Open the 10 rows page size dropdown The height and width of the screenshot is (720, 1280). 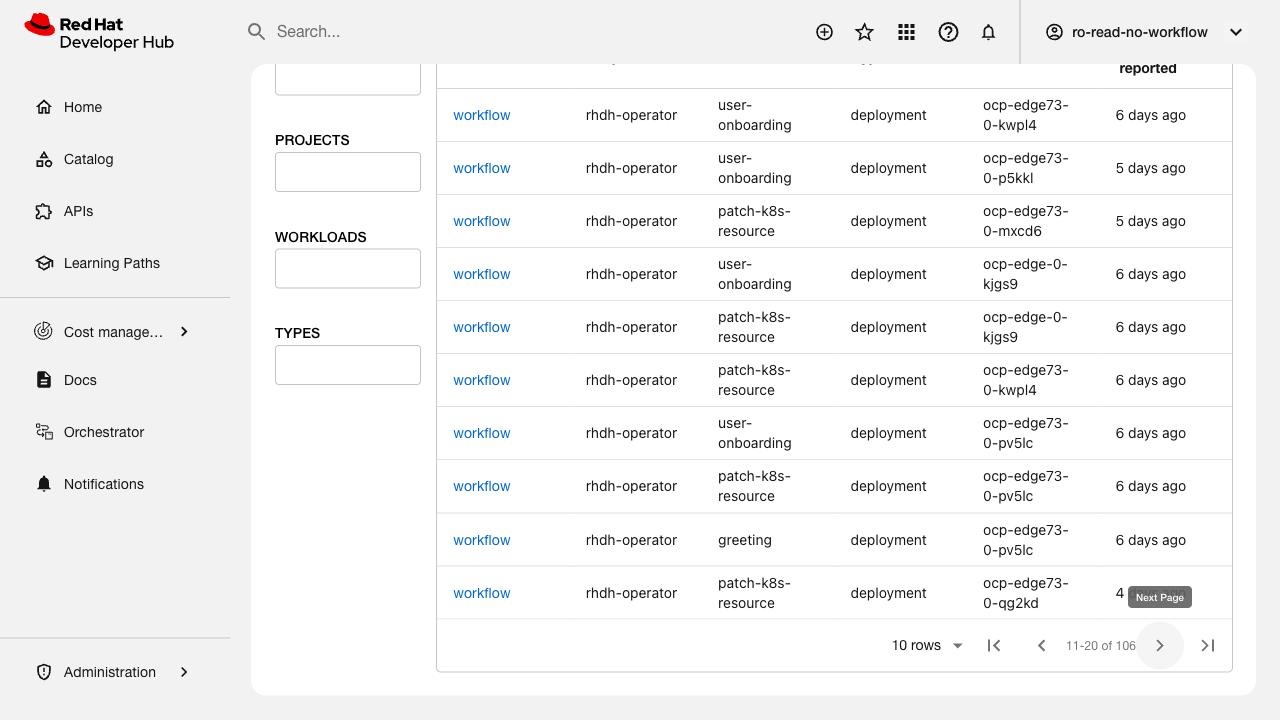pyautogui.click(x=927, y=646)
